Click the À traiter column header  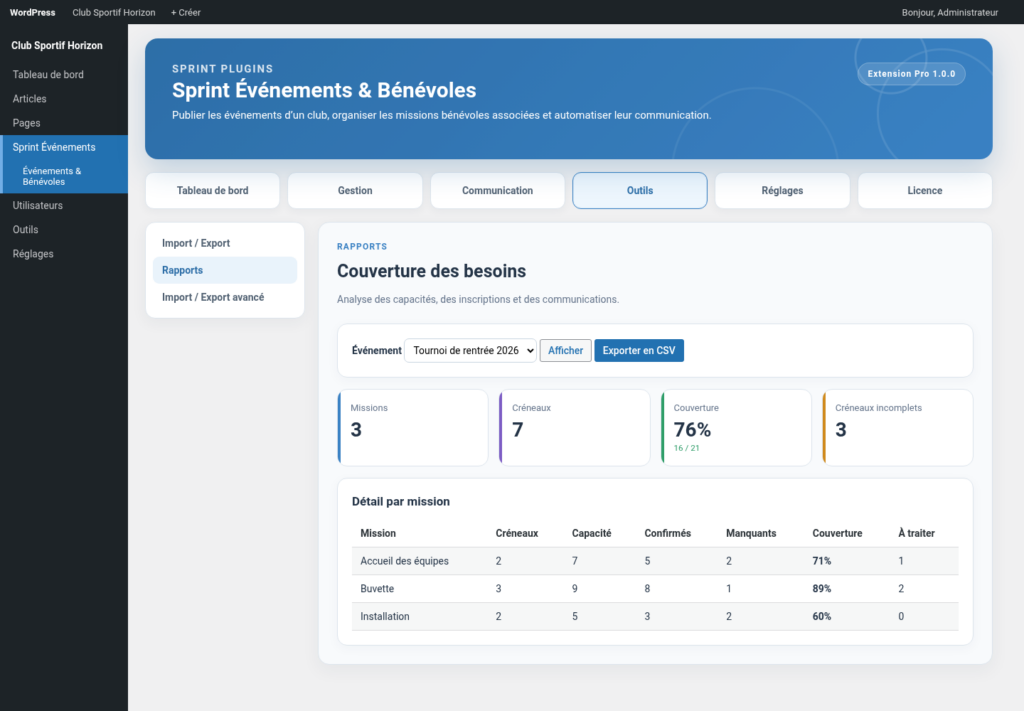(916, 533)
